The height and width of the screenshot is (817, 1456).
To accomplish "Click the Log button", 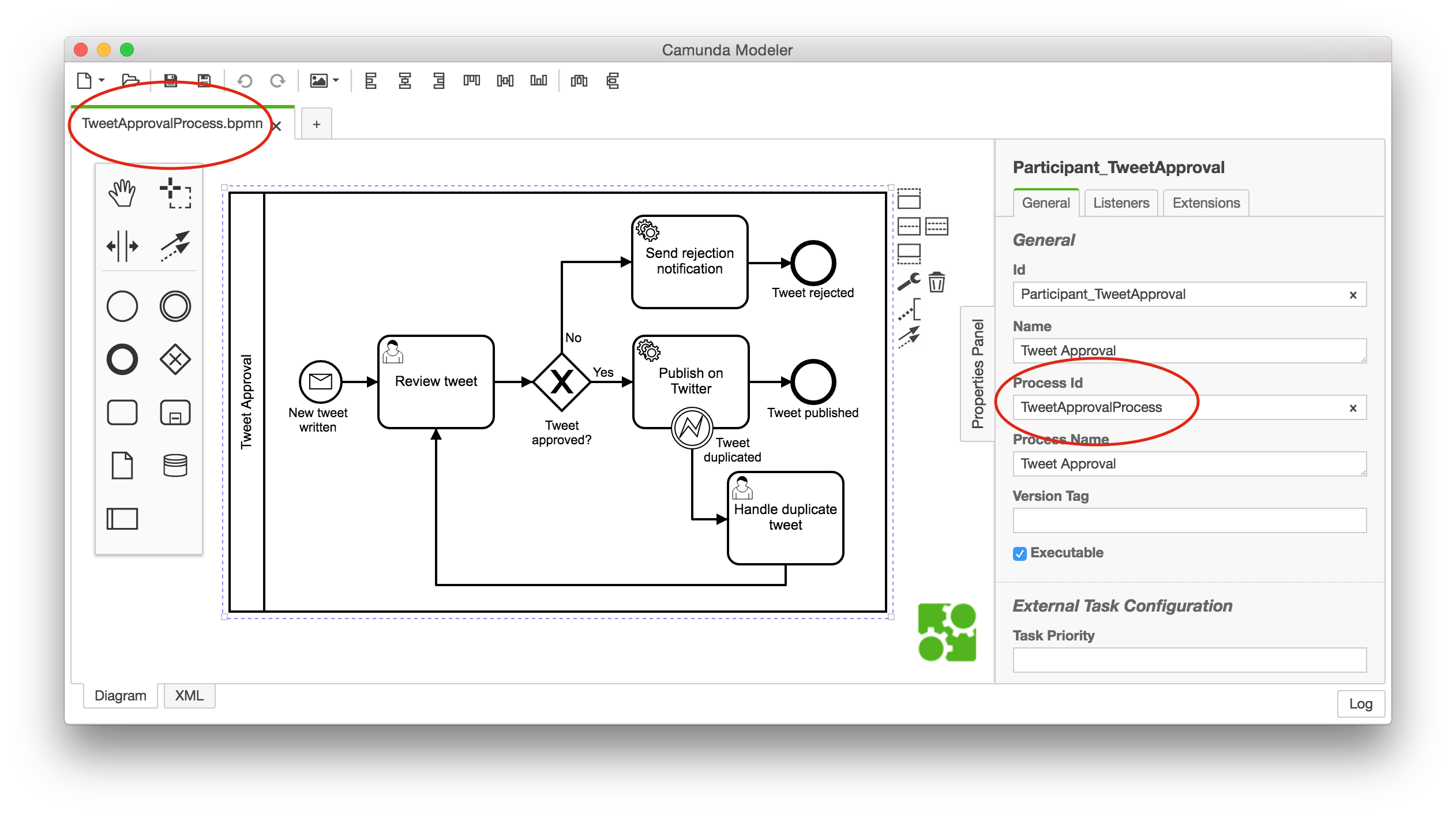I will click(x=1360, y=703).
